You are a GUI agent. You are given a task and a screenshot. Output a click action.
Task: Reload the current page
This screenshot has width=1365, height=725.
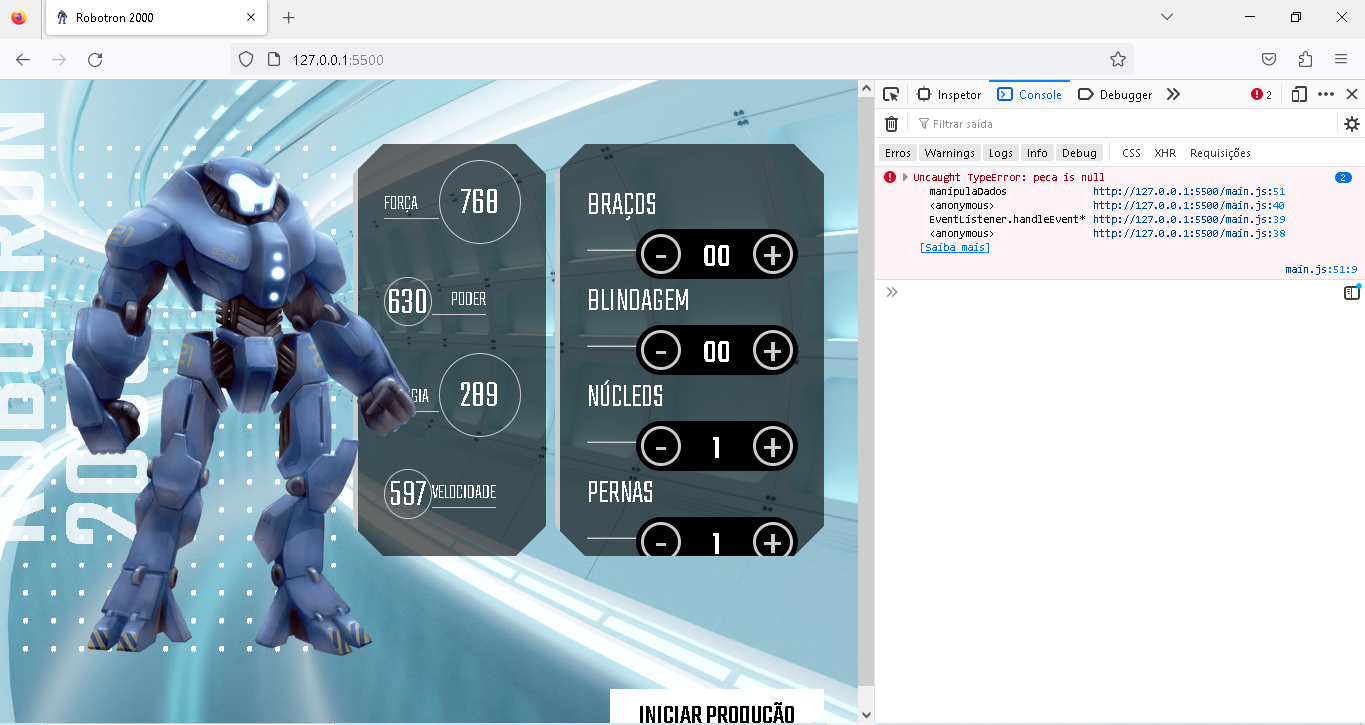click(x=95, y=59)
